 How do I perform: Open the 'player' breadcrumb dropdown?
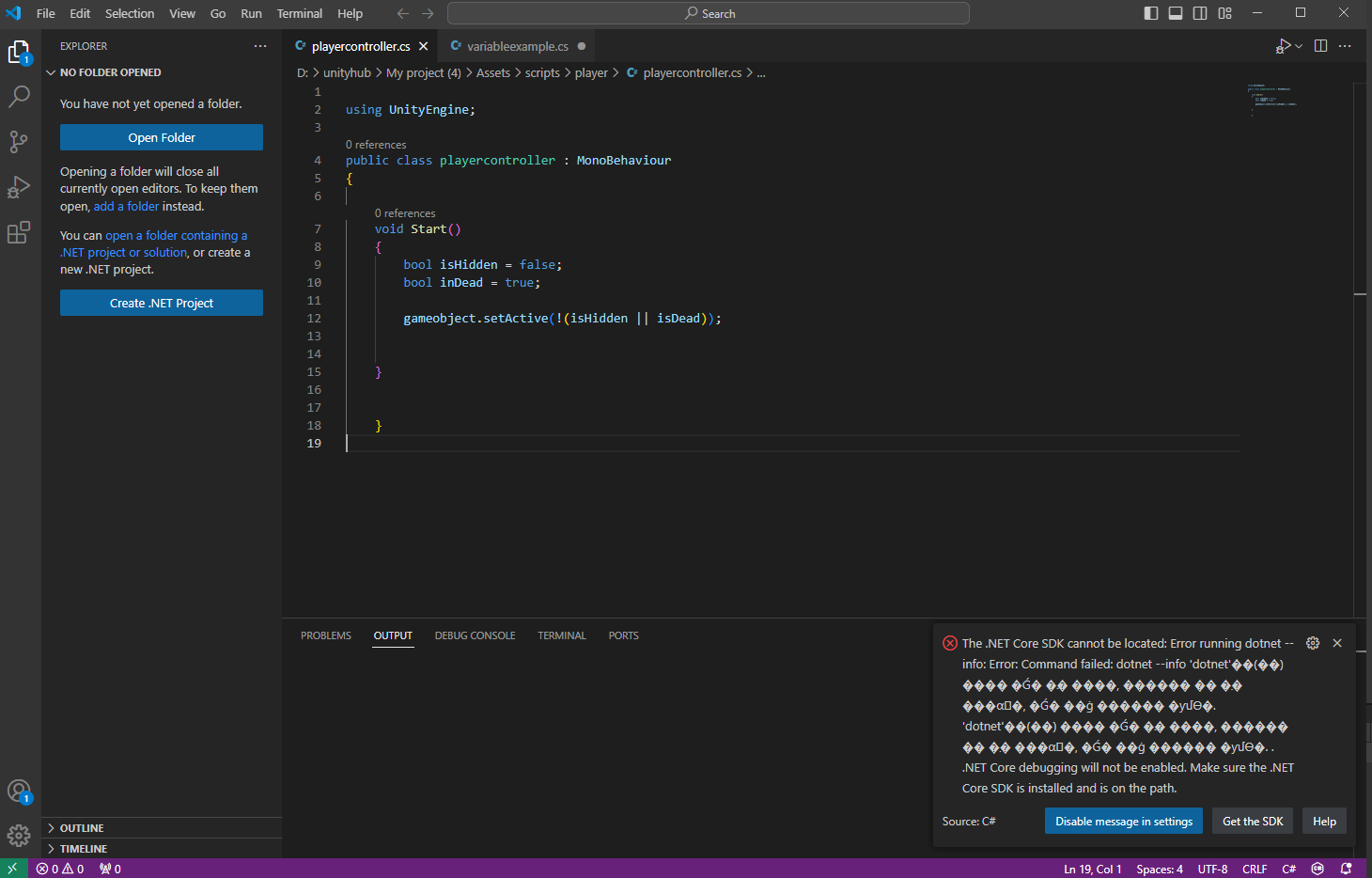(x=591, y=73)
